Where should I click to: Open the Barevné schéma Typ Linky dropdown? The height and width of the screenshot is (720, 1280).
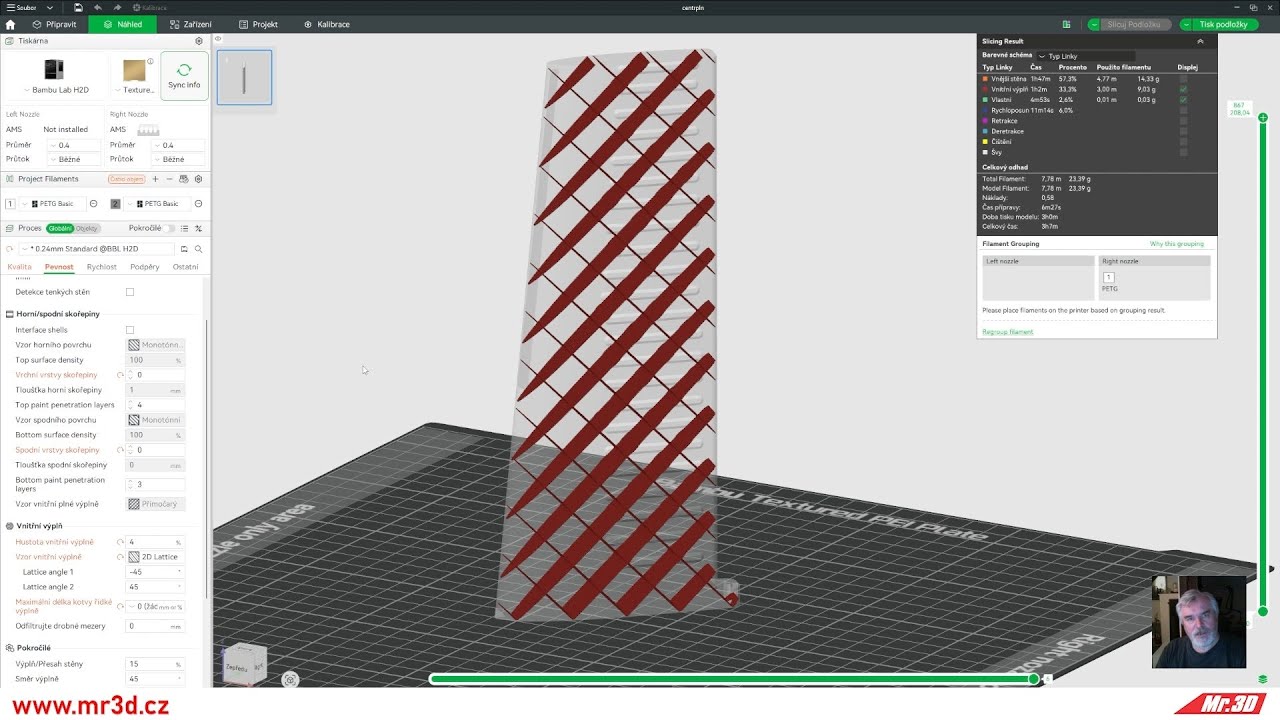(x=1085, y=56)
